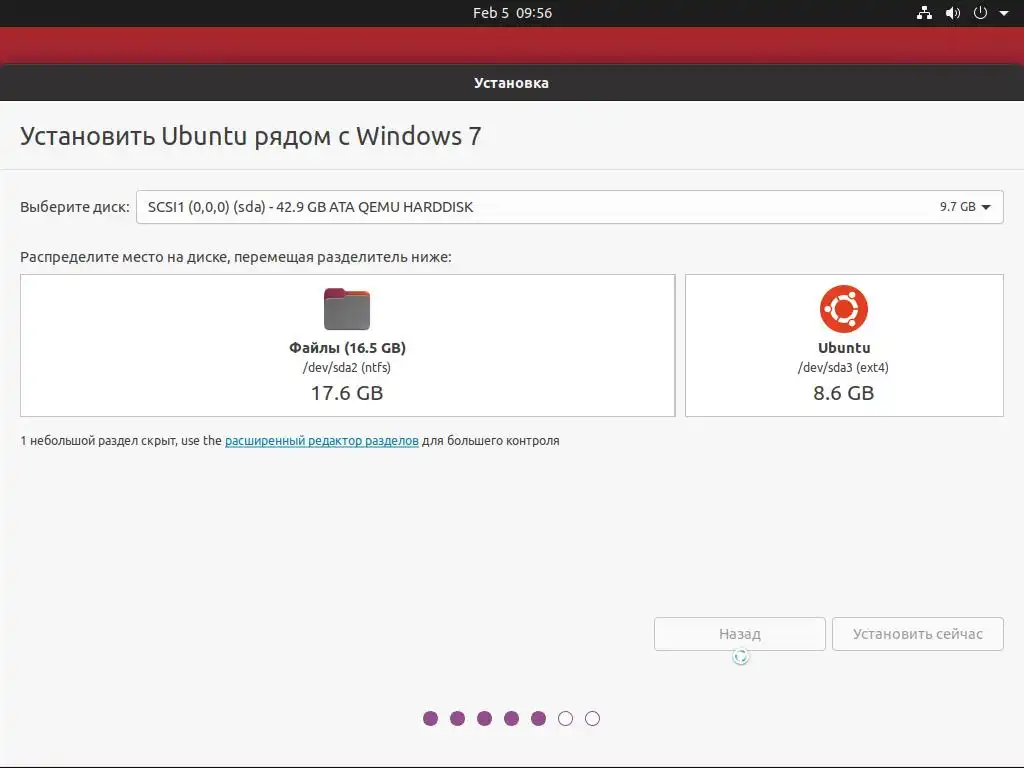Click the Назад button
The image size is (1024, 768).
click(740, 634)
